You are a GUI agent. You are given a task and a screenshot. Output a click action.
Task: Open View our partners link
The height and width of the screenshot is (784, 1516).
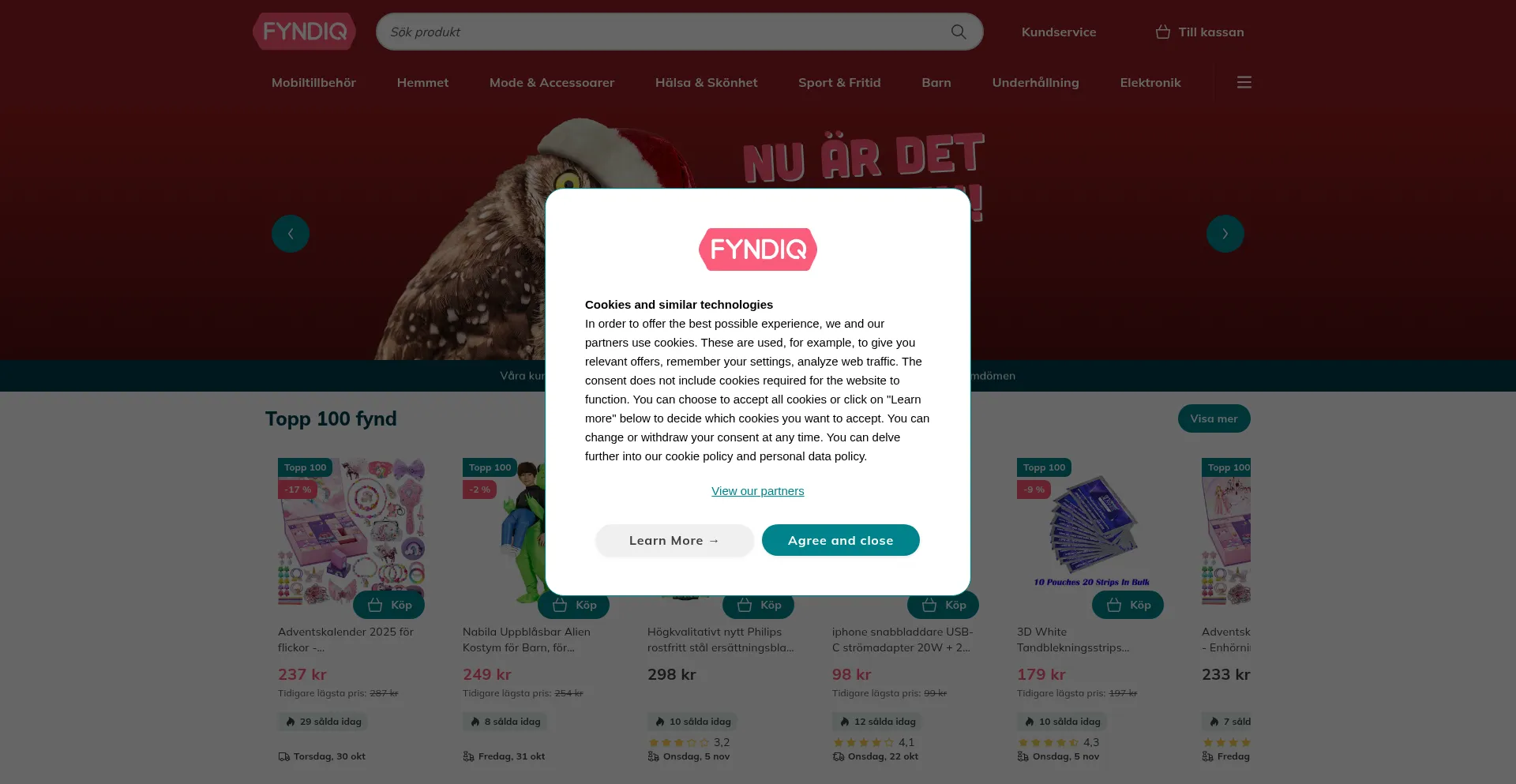(x=757, y=490)
